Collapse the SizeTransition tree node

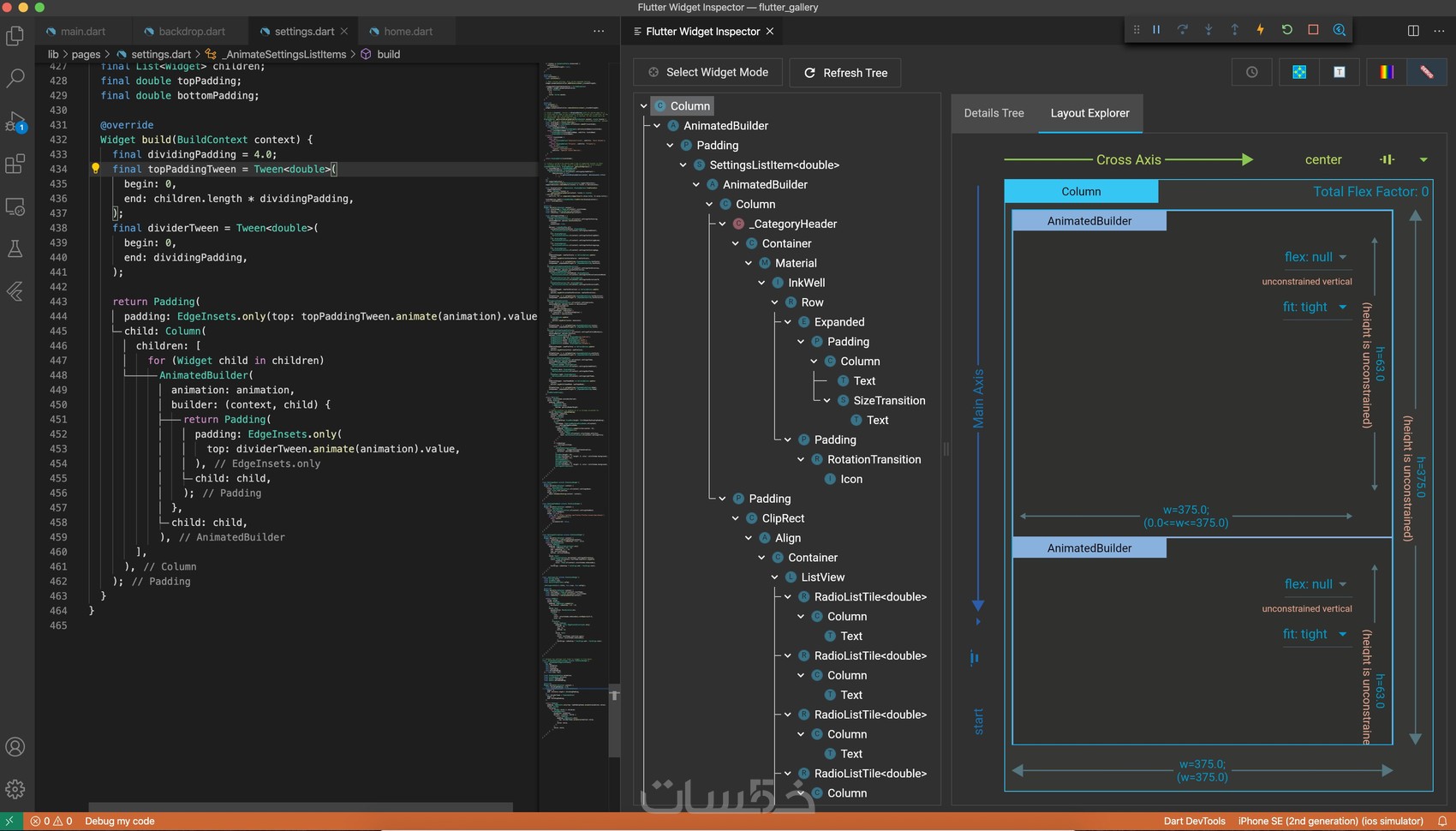tap(827, 401)
